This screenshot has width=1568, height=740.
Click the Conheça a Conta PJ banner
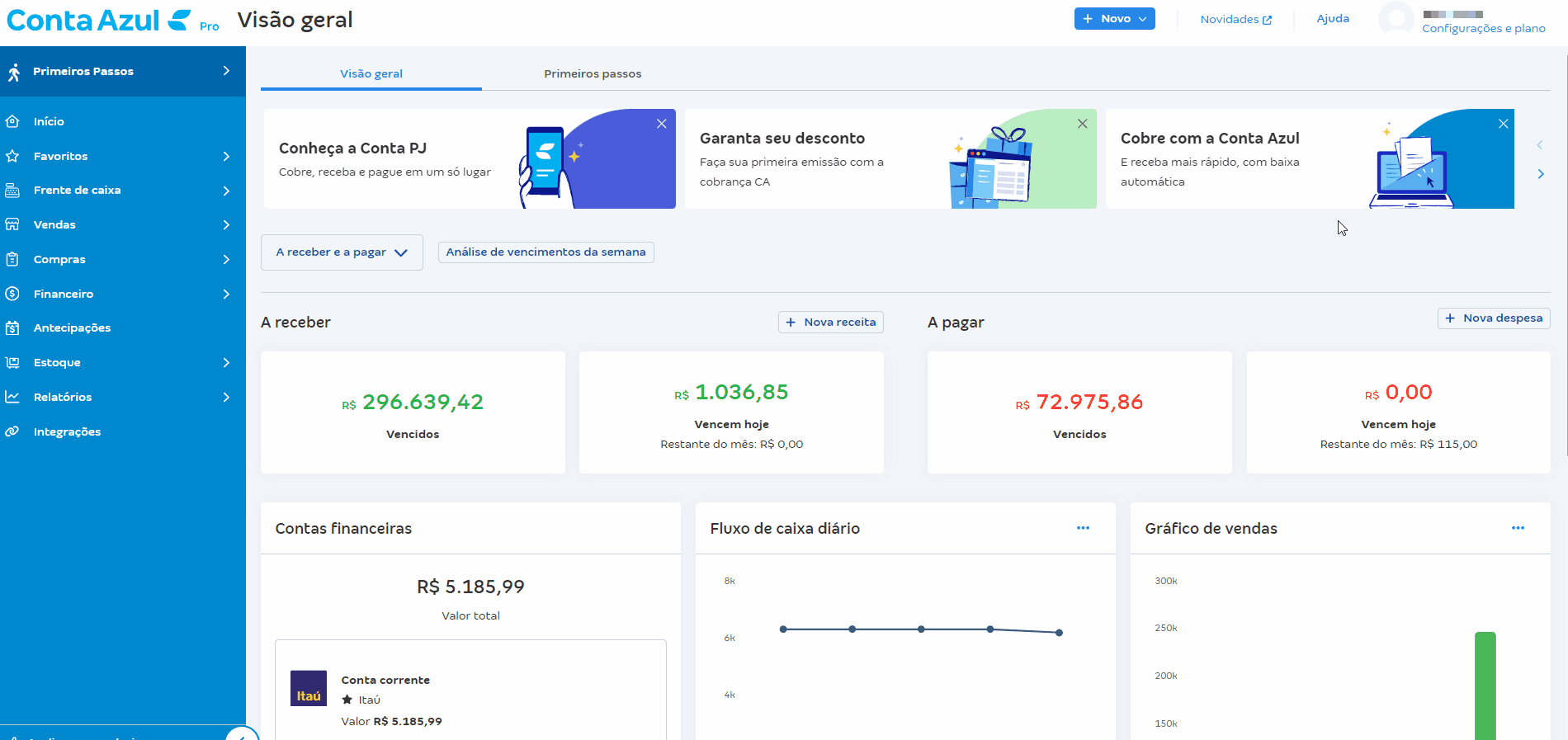point(470,158)
